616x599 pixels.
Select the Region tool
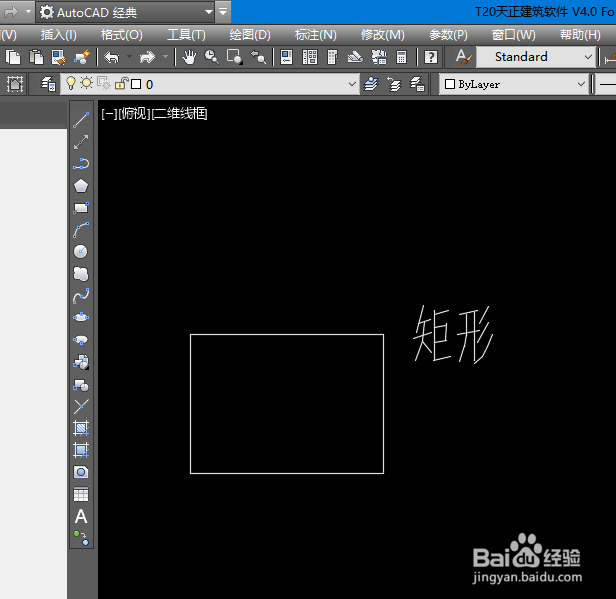click(81, 472)
